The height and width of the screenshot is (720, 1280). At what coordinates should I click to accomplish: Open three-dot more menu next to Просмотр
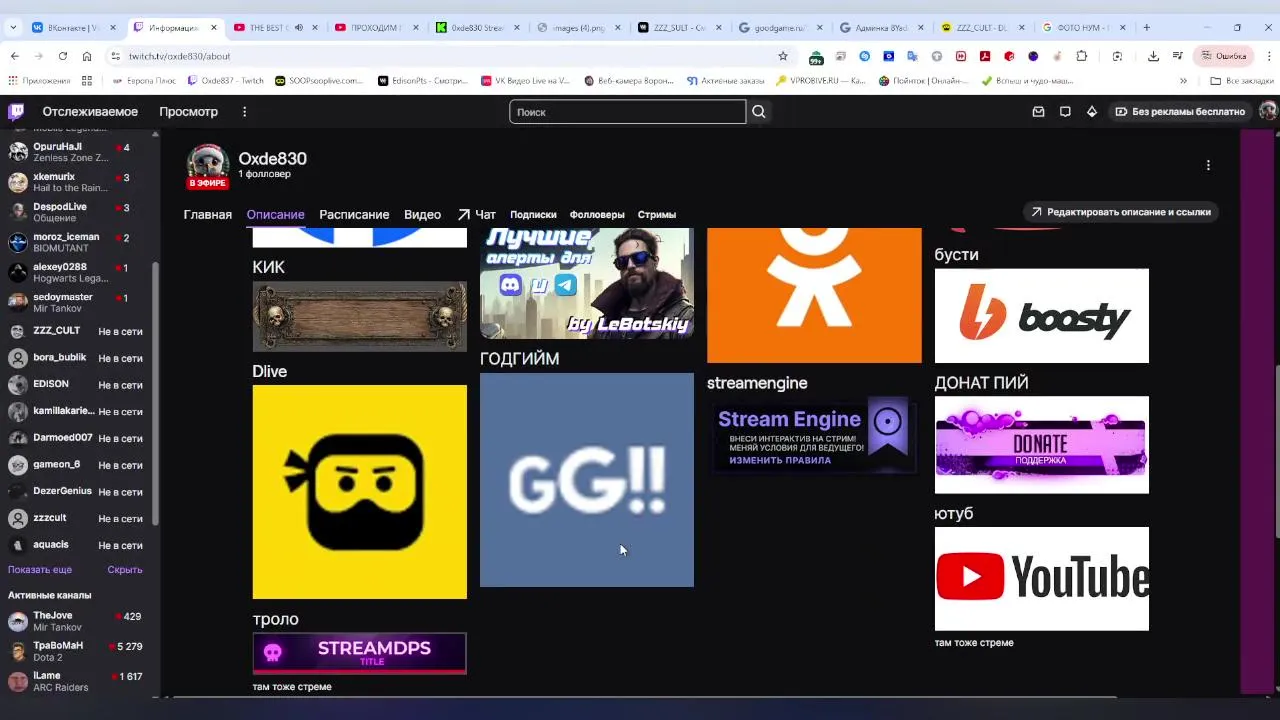(x=244, y=112)
